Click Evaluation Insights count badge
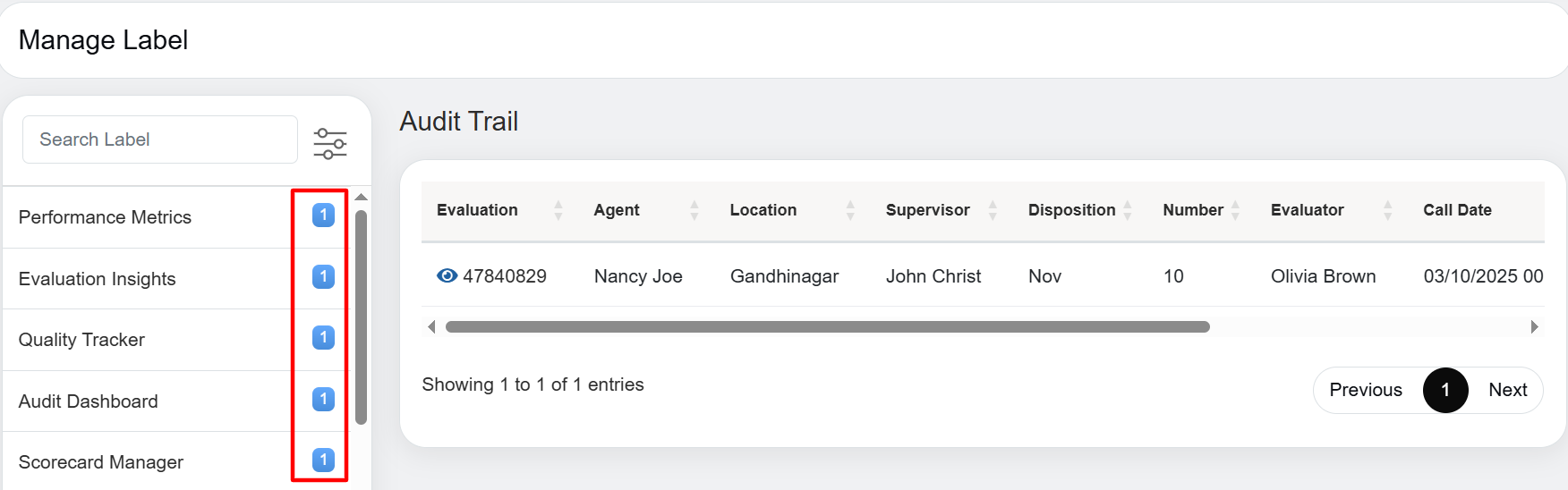This screenshot has height=490, width=1568. point(323,276)
